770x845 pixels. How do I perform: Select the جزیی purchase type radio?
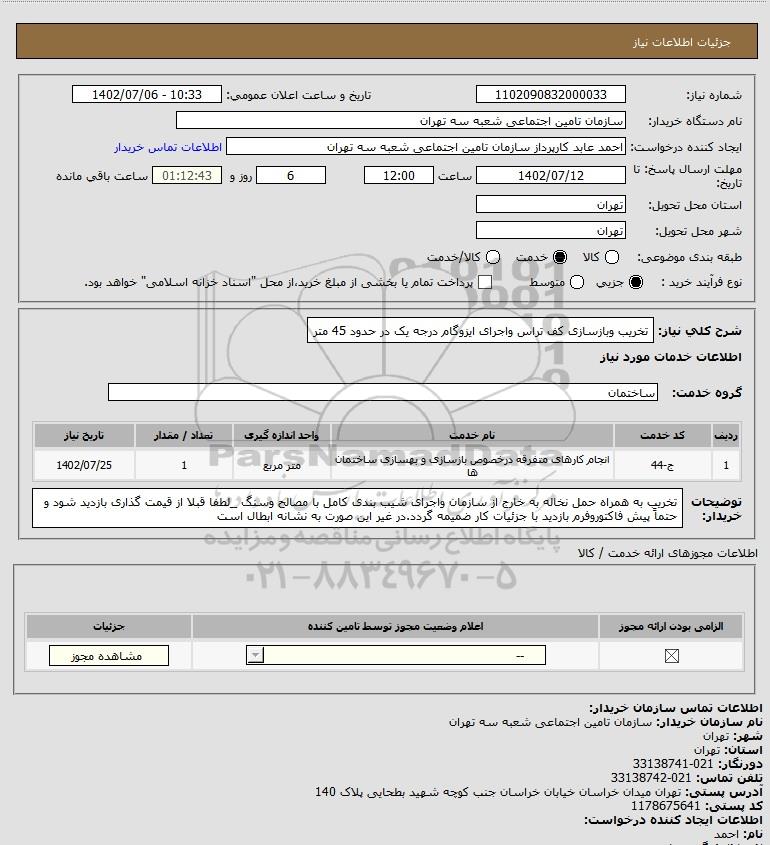click(x=636, y=282)
